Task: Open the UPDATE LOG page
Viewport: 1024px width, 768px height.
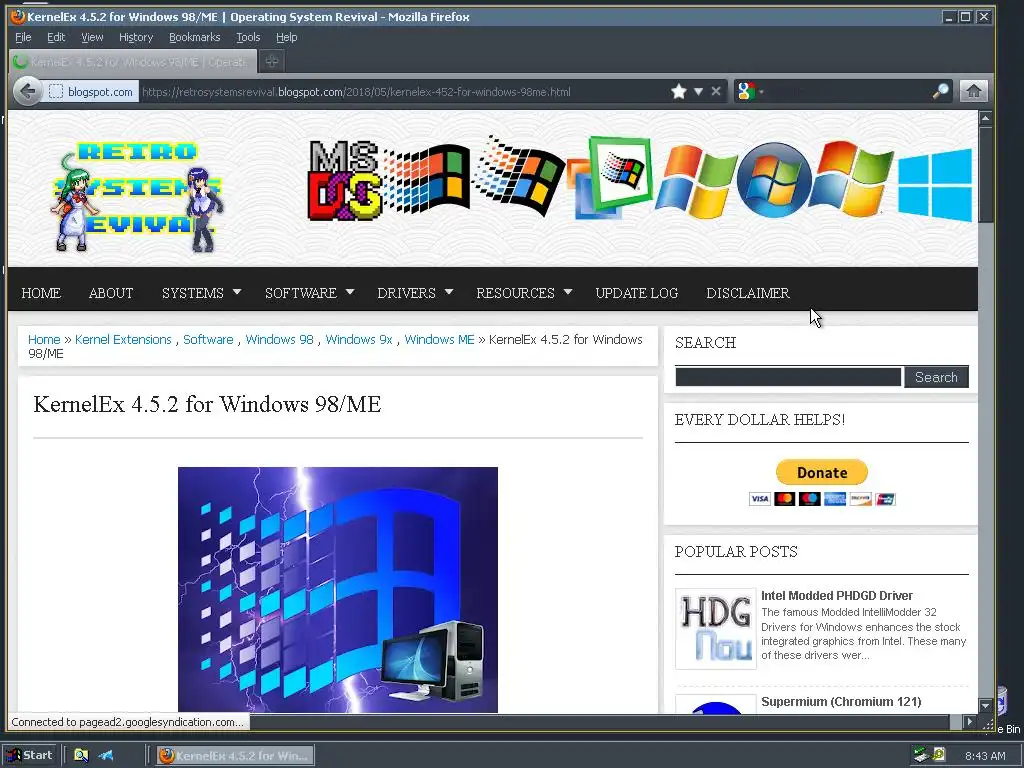Action: pos(637,293)
